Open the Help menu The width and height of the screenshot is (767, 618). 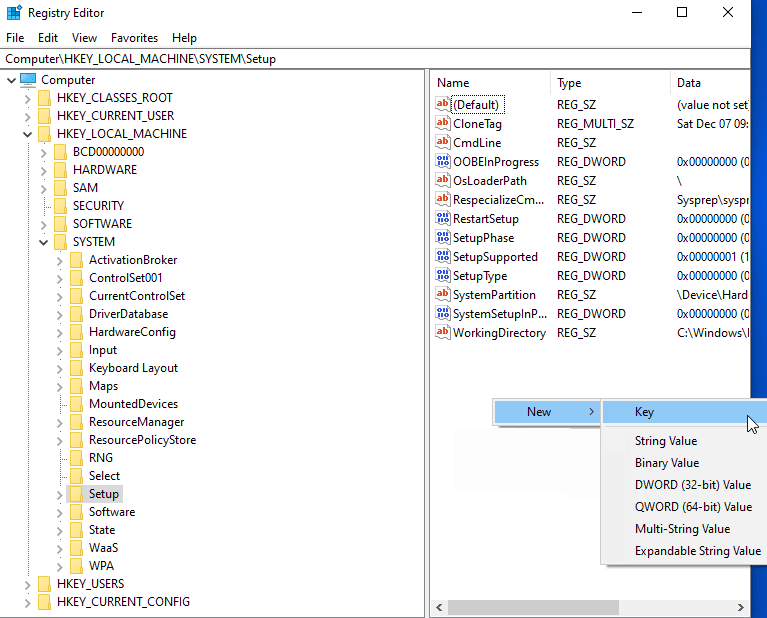(184, 38)
